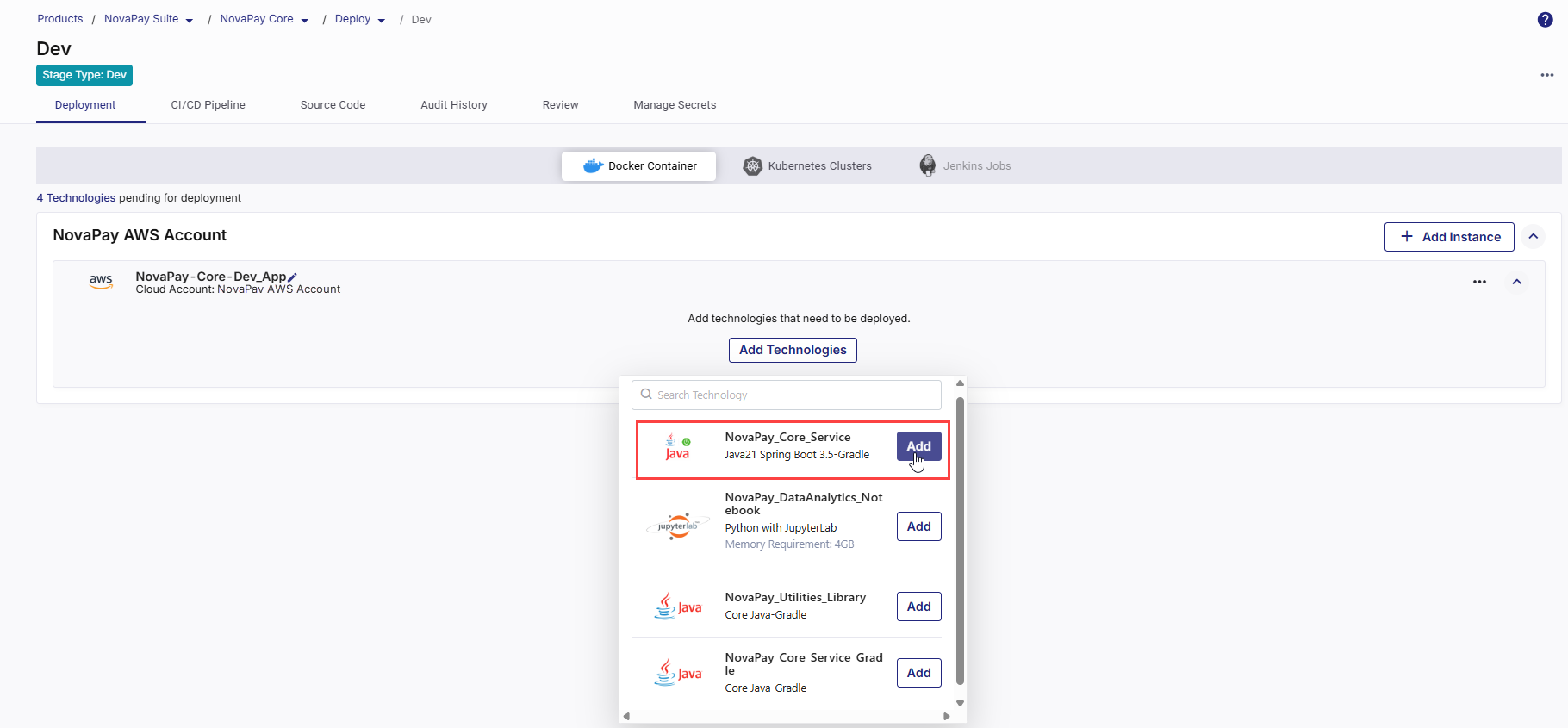Focus the Search Technology input field
Viewport: 1568px width, 728px height.
793,395
